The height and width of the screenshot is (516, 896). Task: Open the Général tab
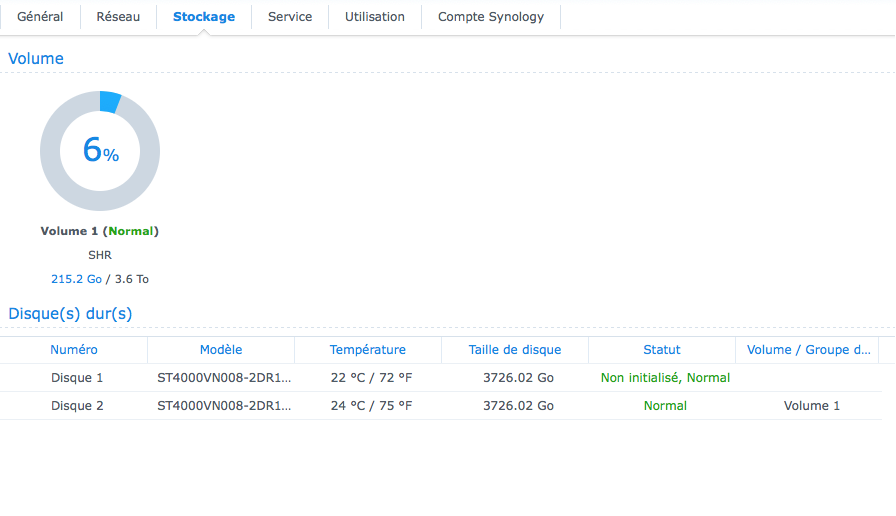pos(40,17)
